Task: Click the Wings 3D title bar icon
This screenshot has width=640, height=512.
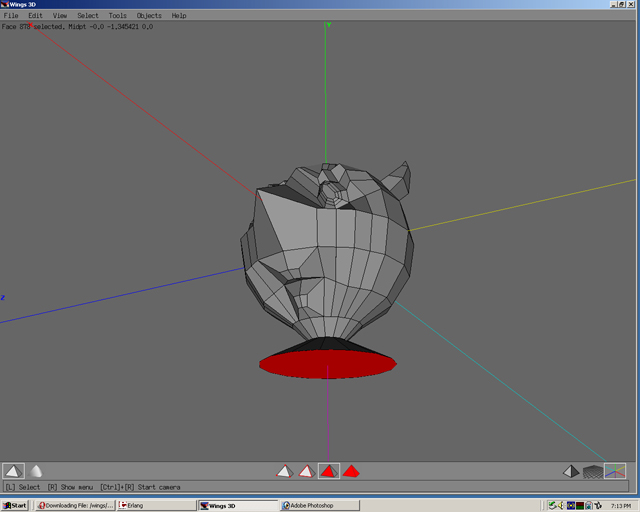Action: tap(4, 4)
